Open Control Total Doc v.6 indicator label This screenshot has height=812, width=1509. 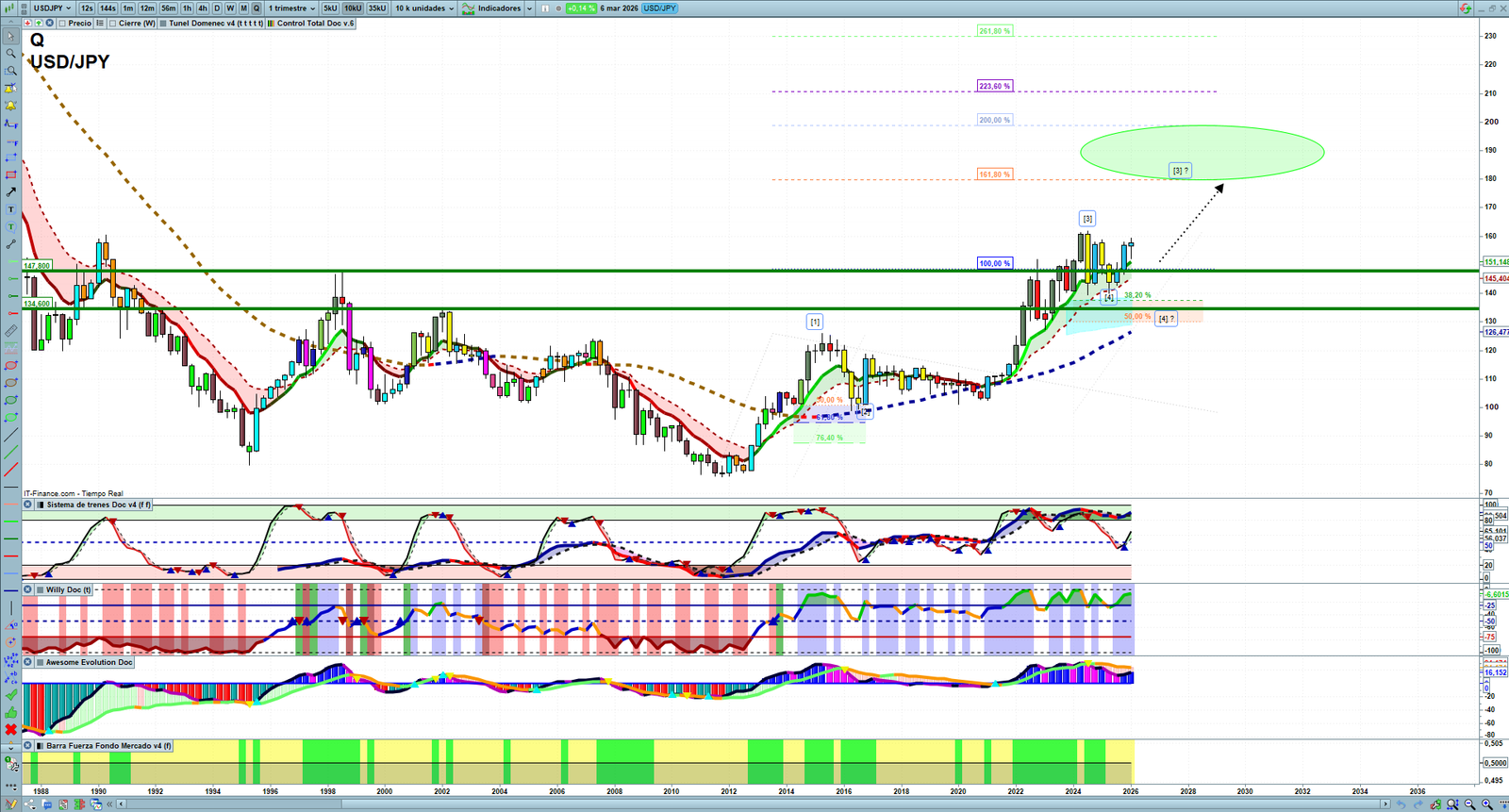[311, 24]
